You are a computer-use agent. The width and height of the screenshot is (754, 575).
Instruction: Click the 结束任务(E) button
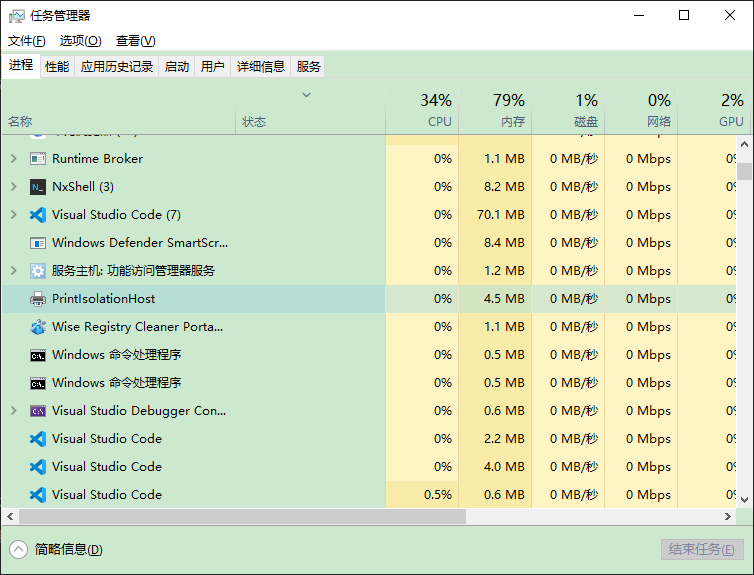(x=702, y=549)
